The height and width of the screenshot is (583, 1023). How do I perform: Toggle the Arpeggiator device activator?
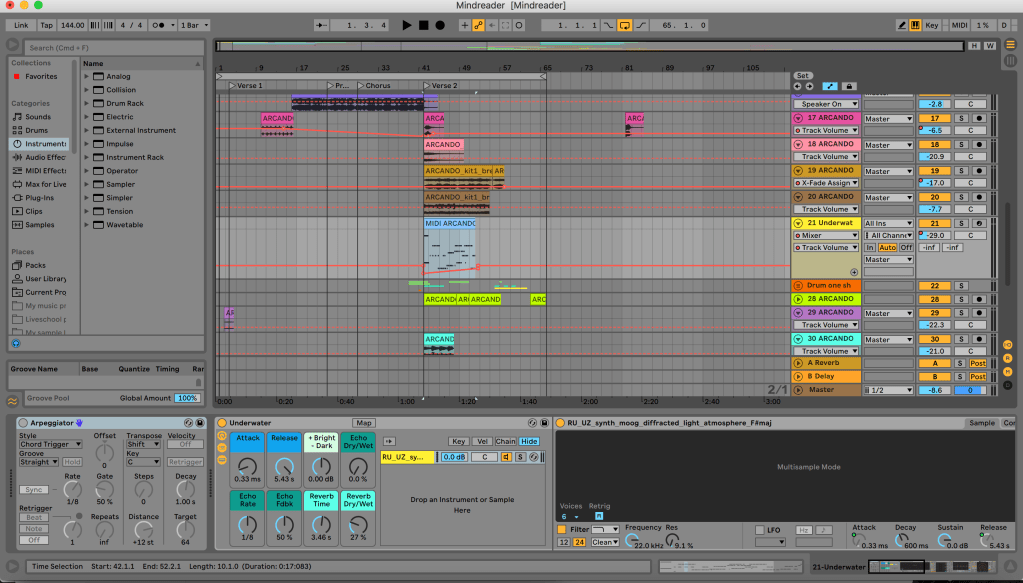tap(22, 423)
